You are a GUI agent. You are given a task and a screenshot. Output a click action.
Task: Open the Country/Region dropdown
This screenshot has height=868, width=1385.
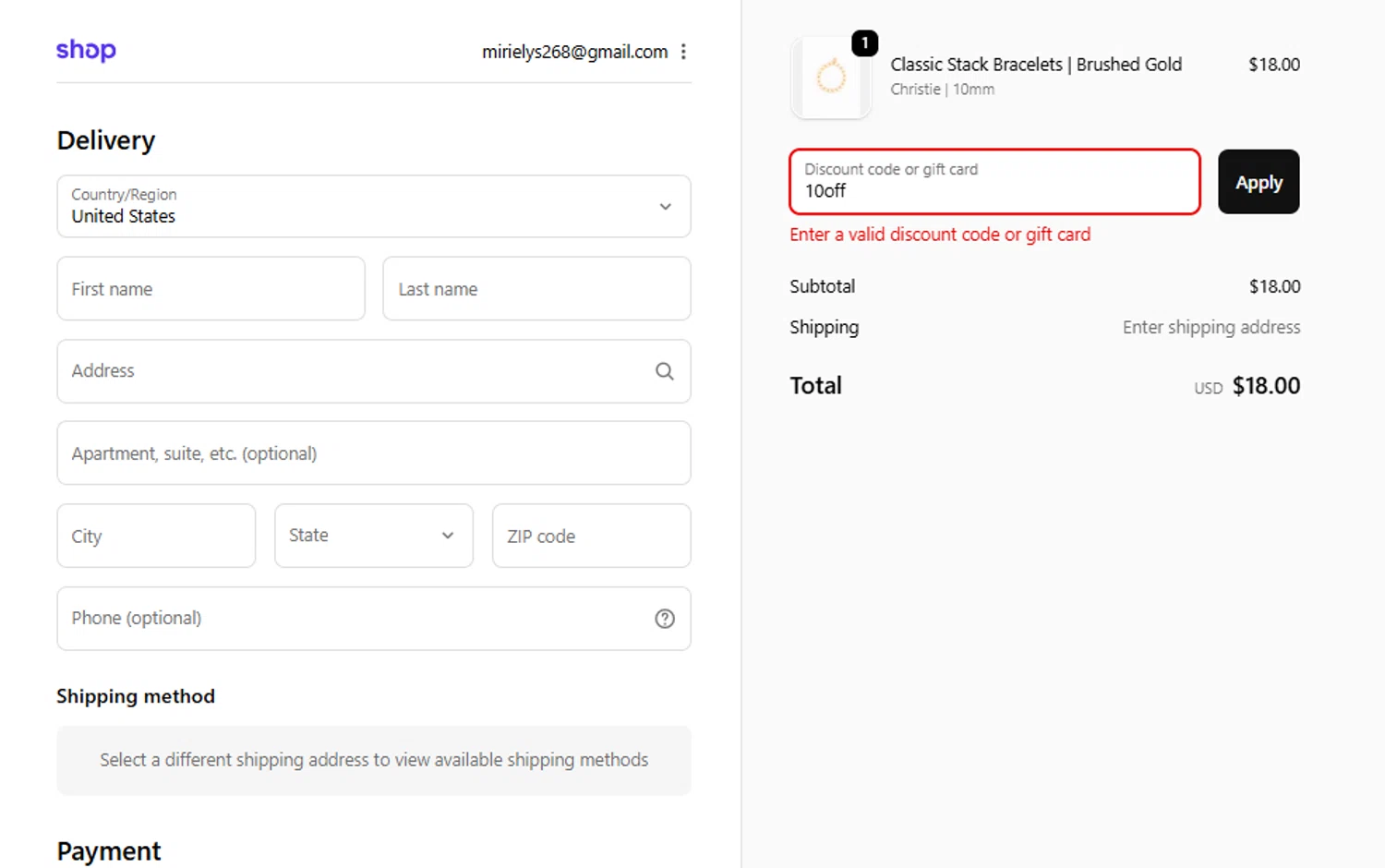pos(374,206)
